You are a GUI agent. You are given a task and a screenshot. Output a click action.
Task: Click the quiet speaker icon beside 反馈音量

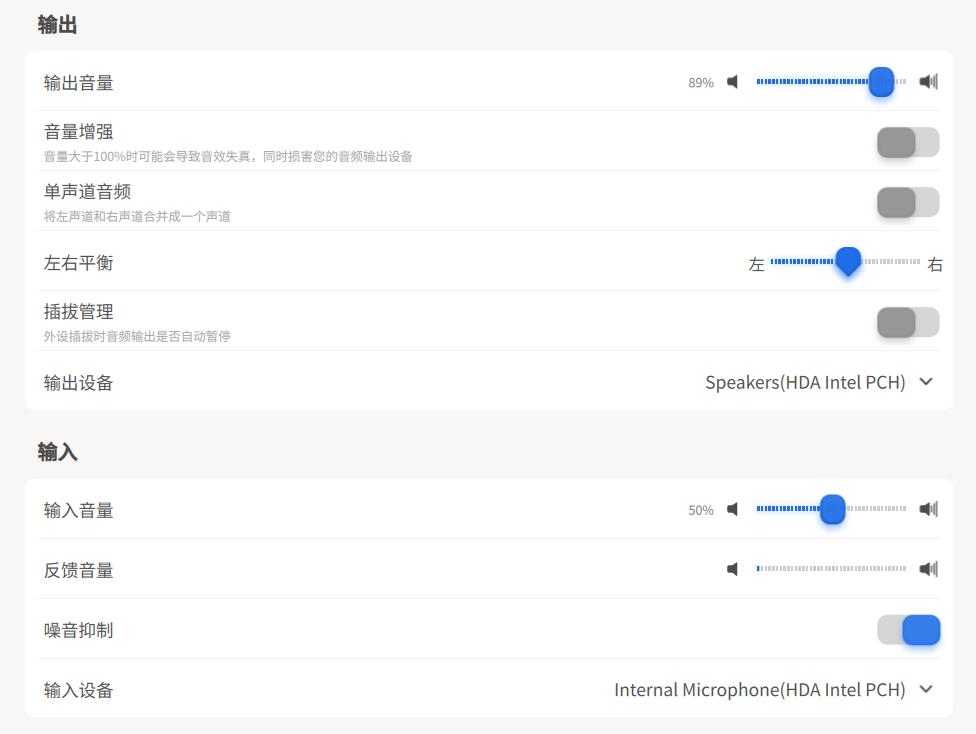tap(733, 569)
